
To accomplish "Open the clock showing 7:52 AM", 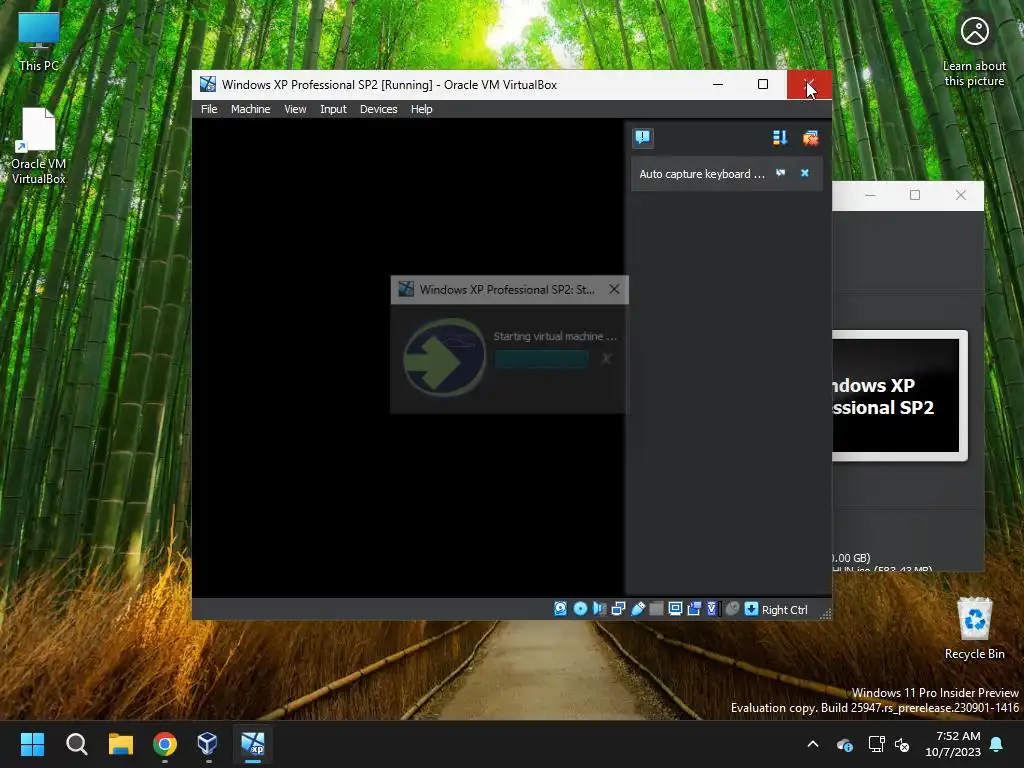I will point(953,744).
